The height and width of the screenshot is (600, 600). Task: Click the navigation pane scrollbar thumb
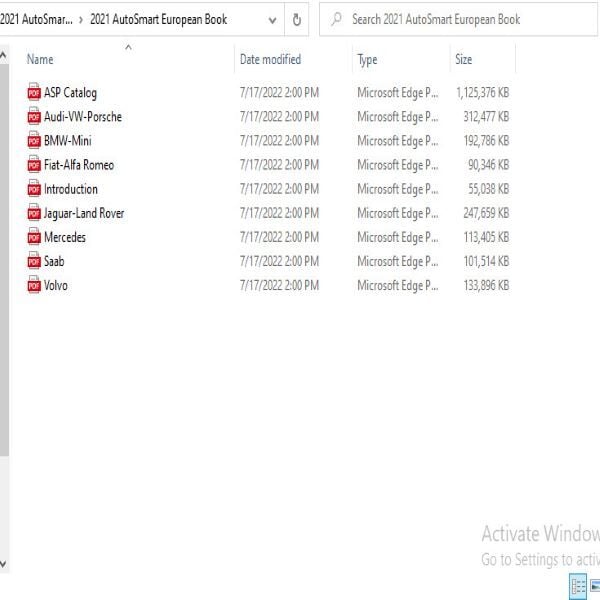4,260
